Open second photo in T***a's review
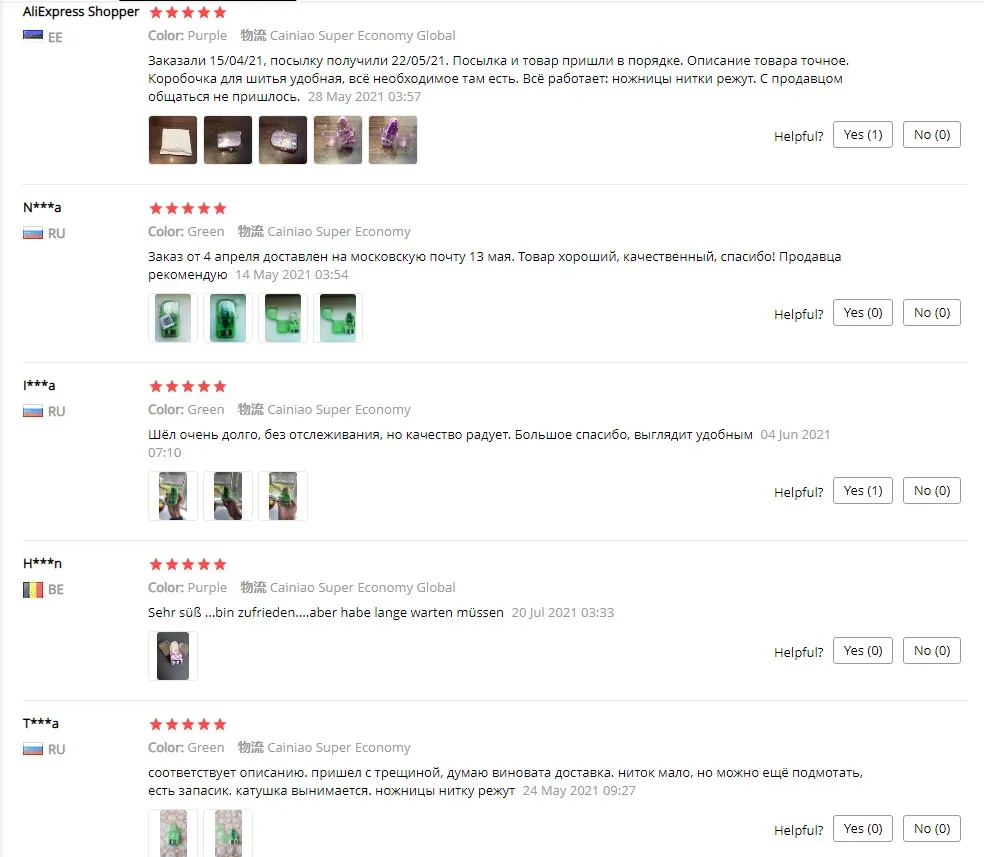 click(228, 833)
